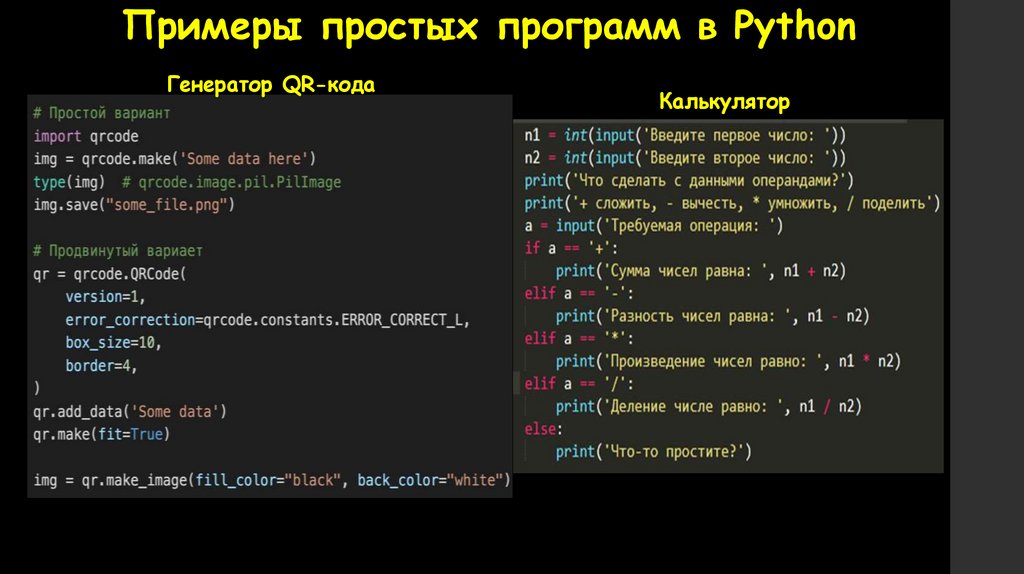The width and height of the screenshot is (1024, 574).
Task: Click the line "if a == '+':"
Action: tap(571, 249)
